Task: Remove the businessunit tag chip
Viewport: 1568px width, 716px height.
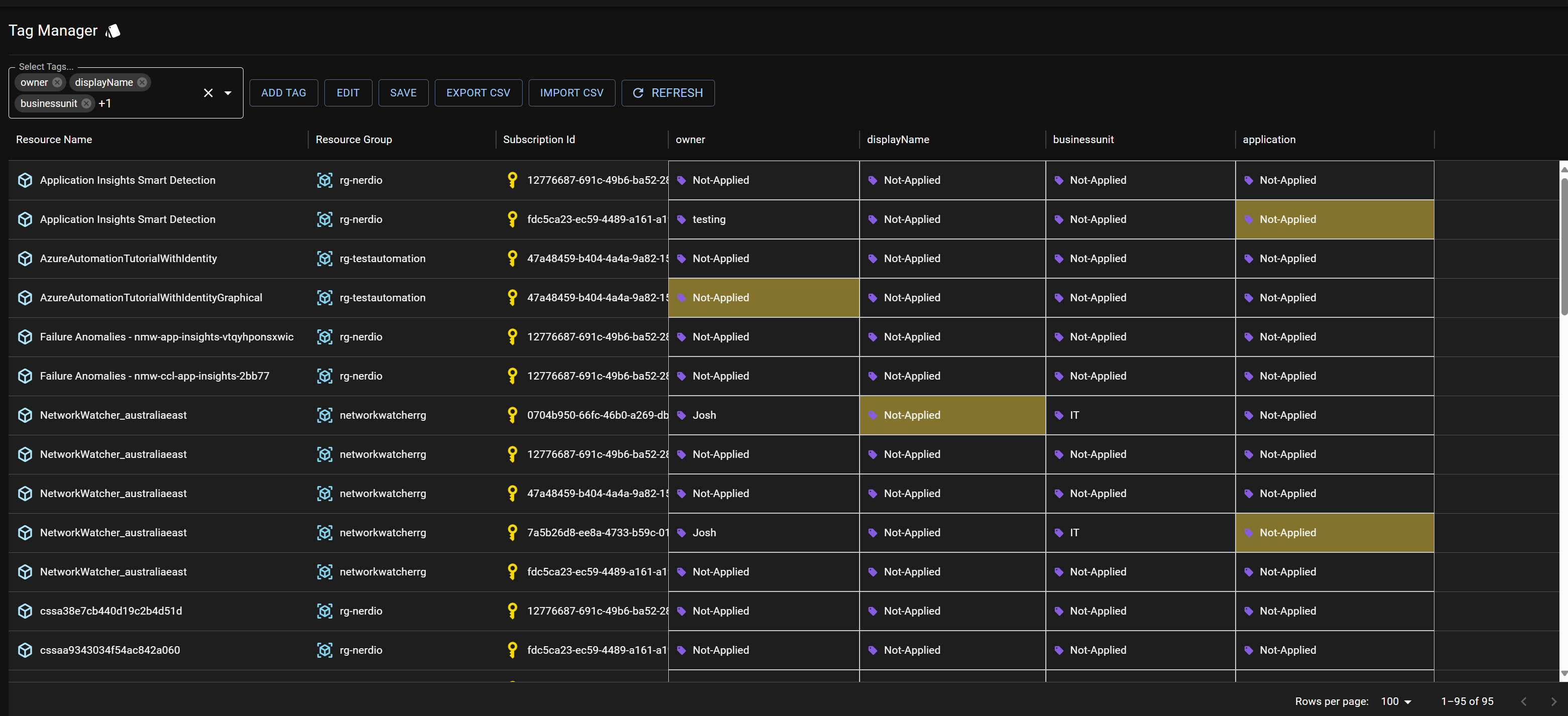Action: [x=86, y=103]
